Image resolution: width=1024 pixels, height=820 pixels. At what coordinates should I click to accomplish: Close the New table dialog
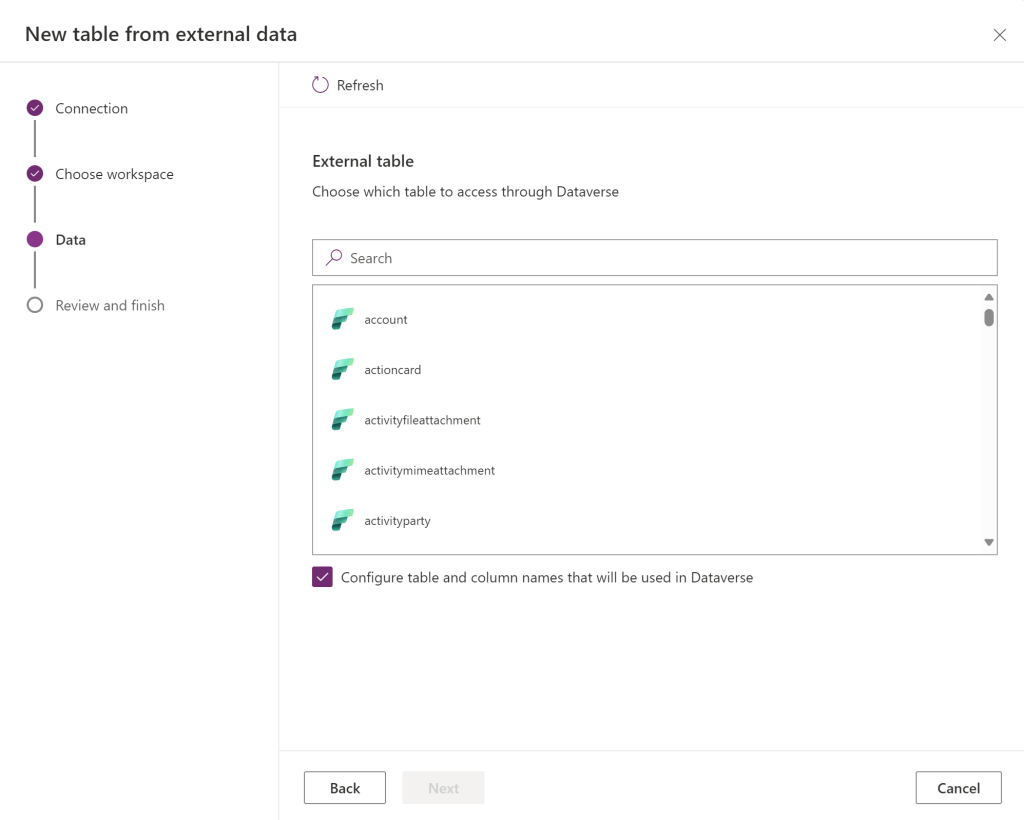(999, 35)
